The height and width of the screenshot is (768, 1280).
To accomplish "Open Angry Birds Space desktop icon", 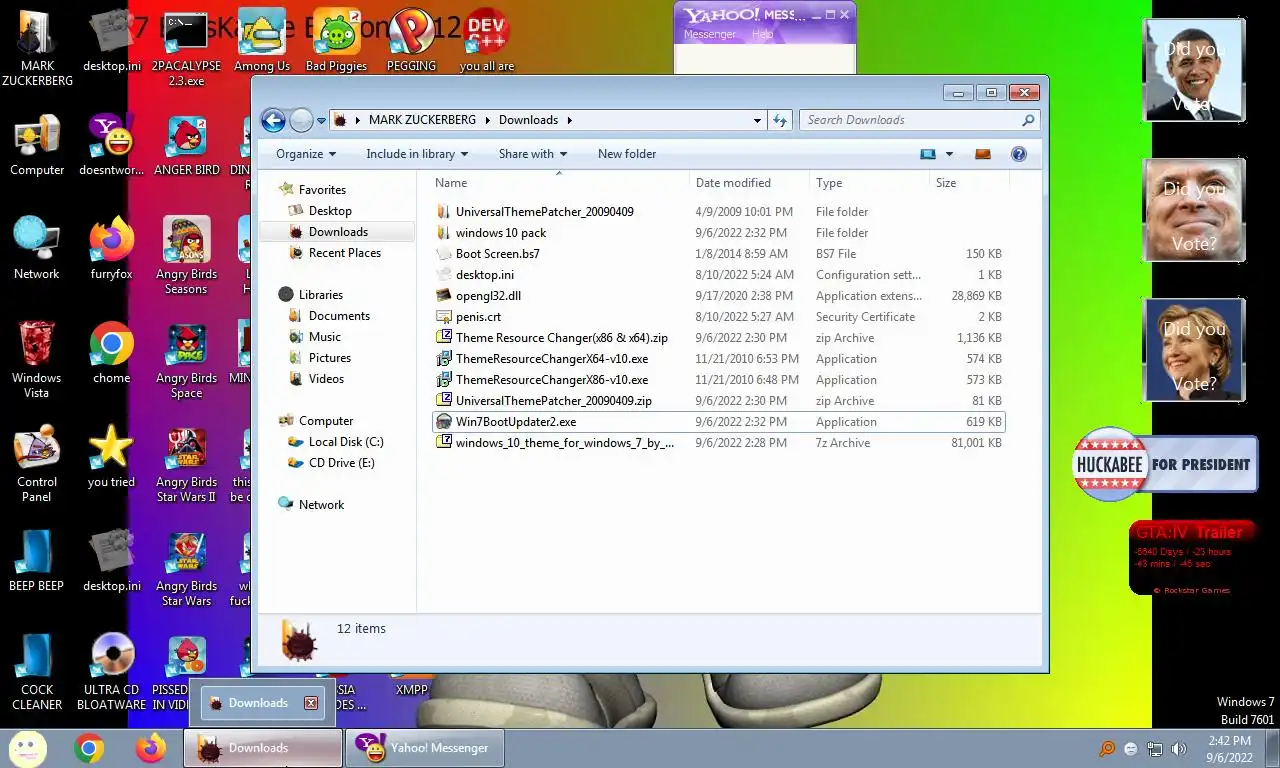I will (186, 361).
